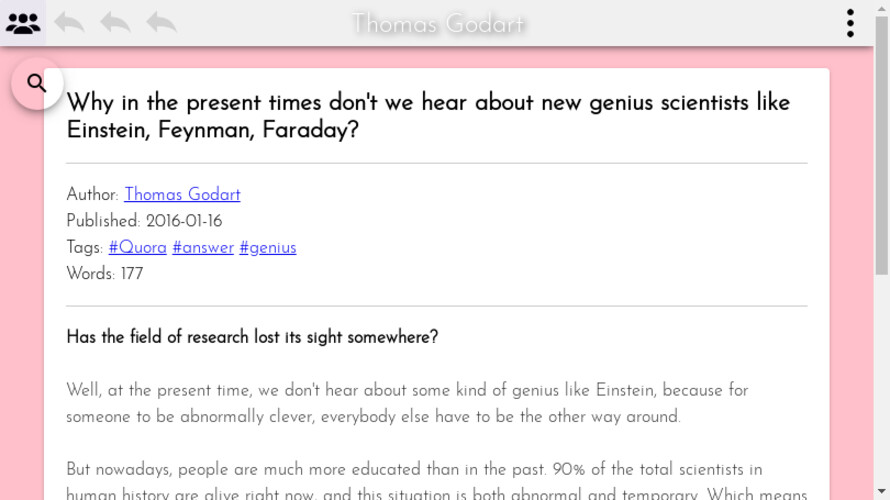Screen dimensions: 890x500
Task: Click the round search button
Action: 37,83
